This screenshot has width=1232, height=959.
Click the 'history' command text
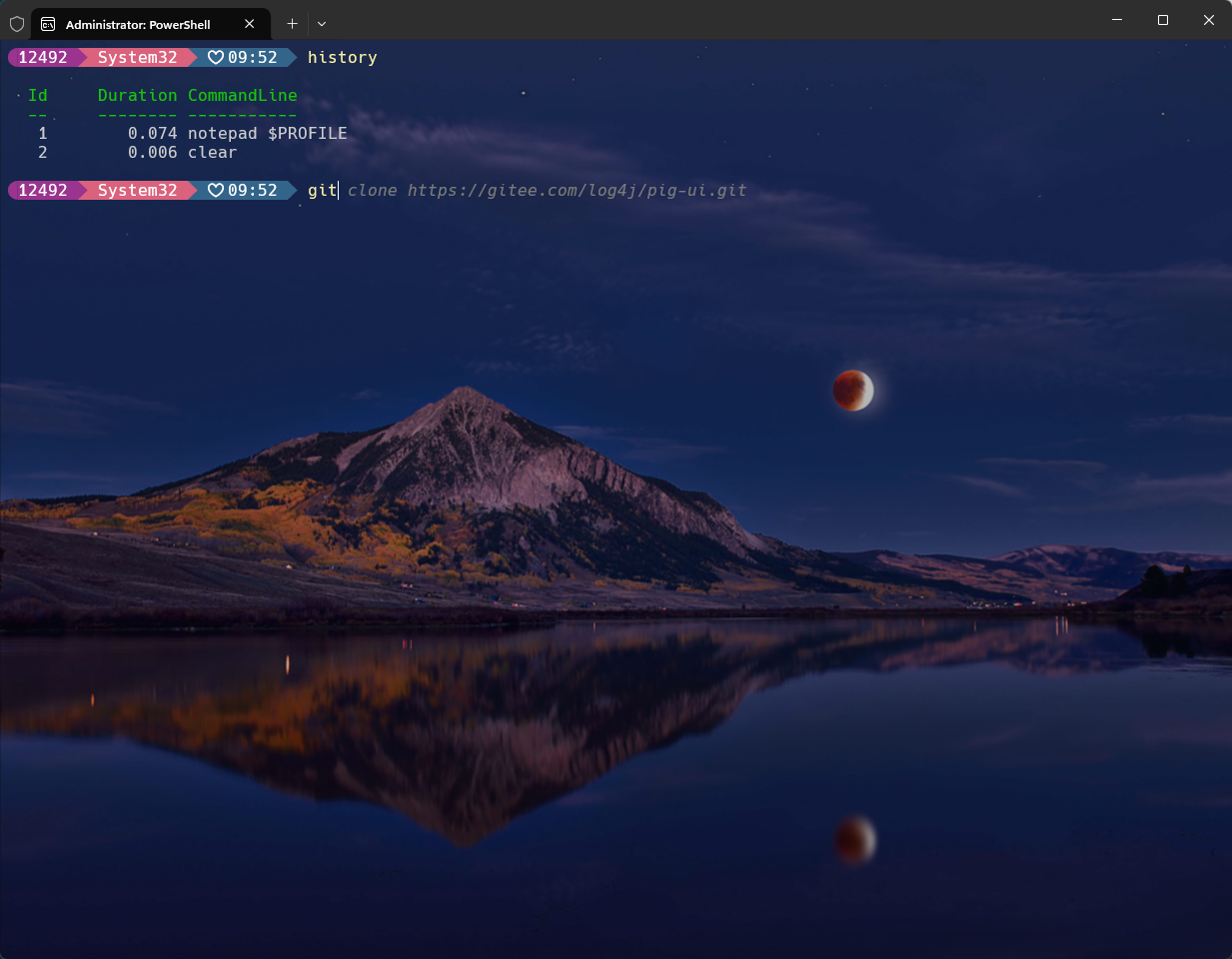tap(342, 57)
